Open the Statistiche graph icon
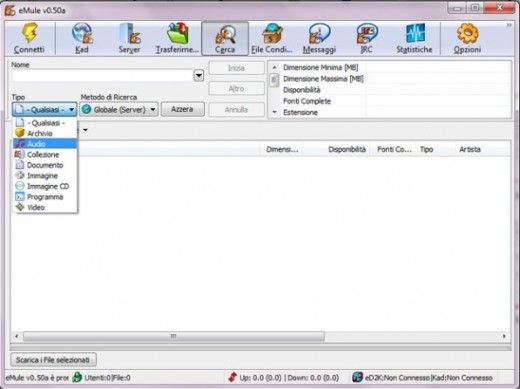This screenshot has height=389, width=520. pos(415,33)
